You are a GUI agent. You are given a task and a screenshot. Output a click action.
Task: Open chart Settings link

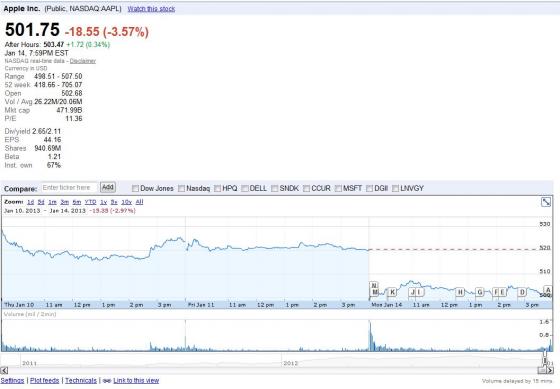[12, 380]
